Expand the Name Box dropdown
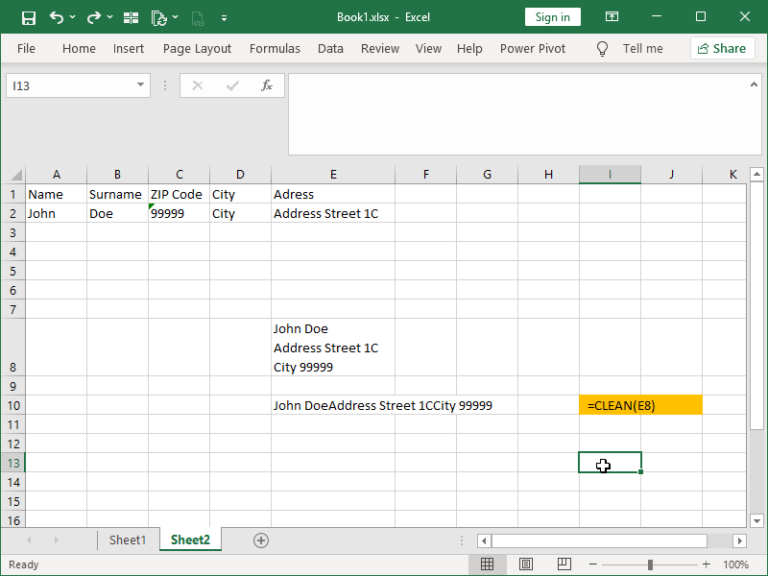 point(141,86)
